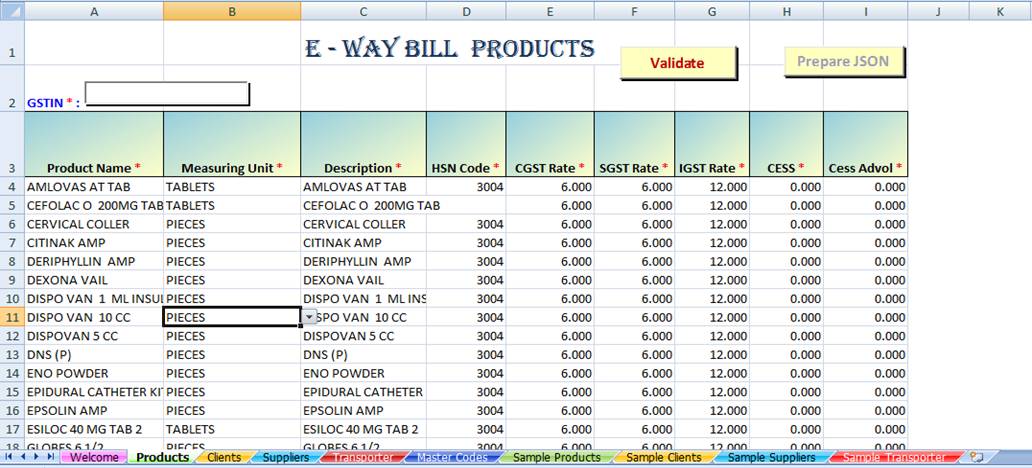The image size is (1032, 468).
Task: Select the ENO POWDER product name cell
Action: (93, 373)
